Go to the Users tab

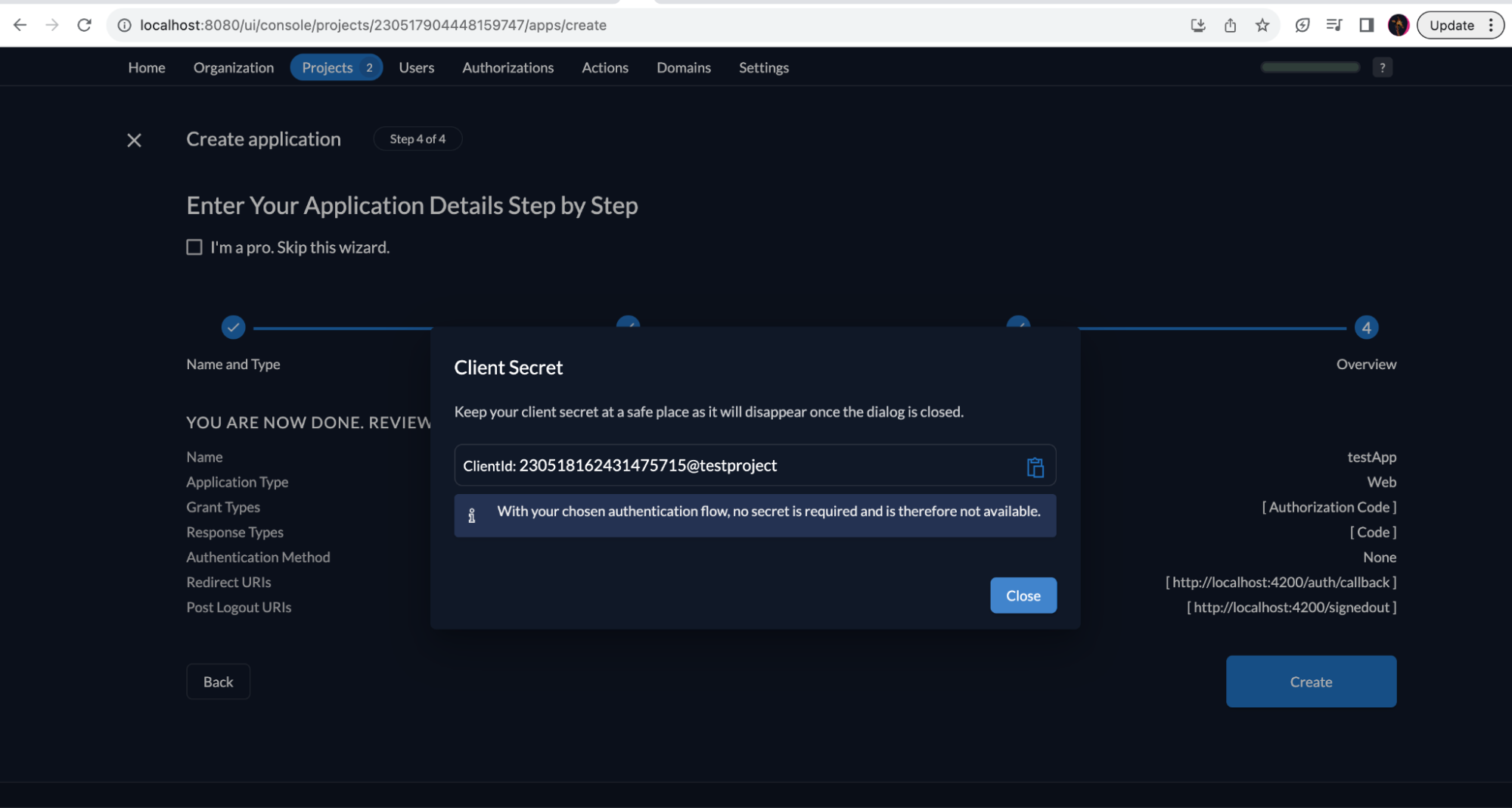(416, 67)
